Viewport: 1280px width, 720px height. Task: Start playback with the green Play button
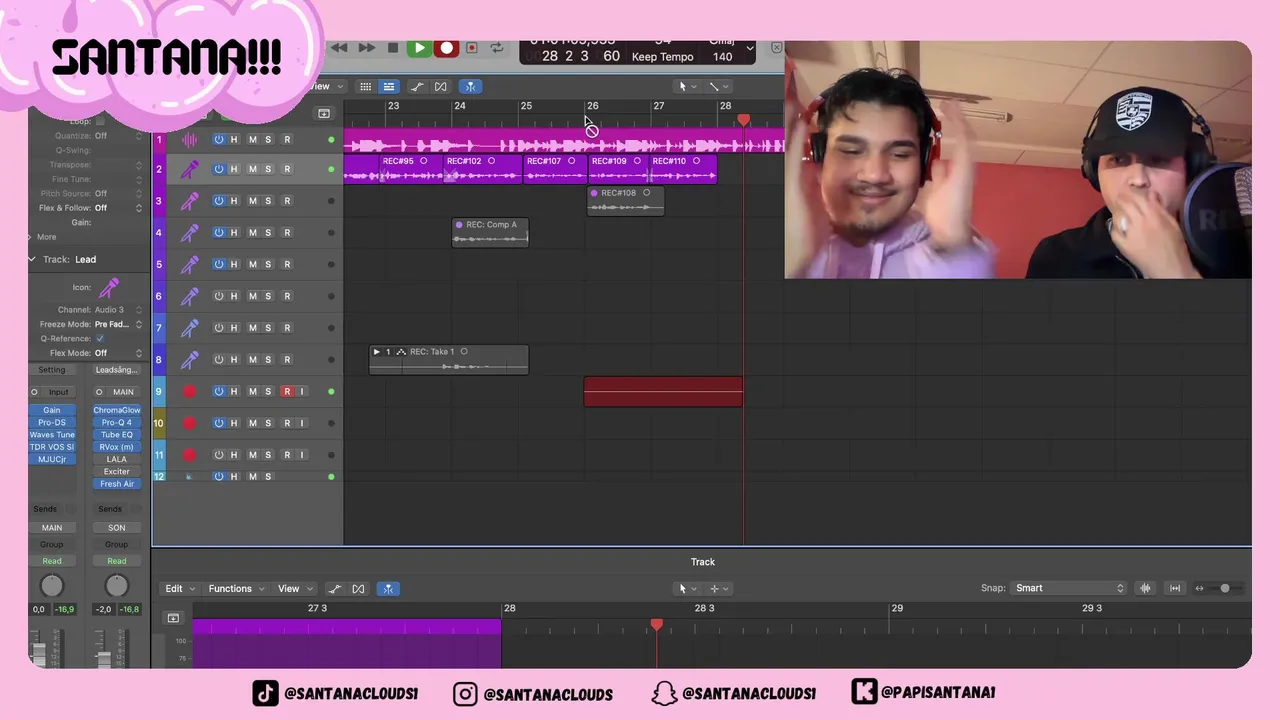pos(420,48)
